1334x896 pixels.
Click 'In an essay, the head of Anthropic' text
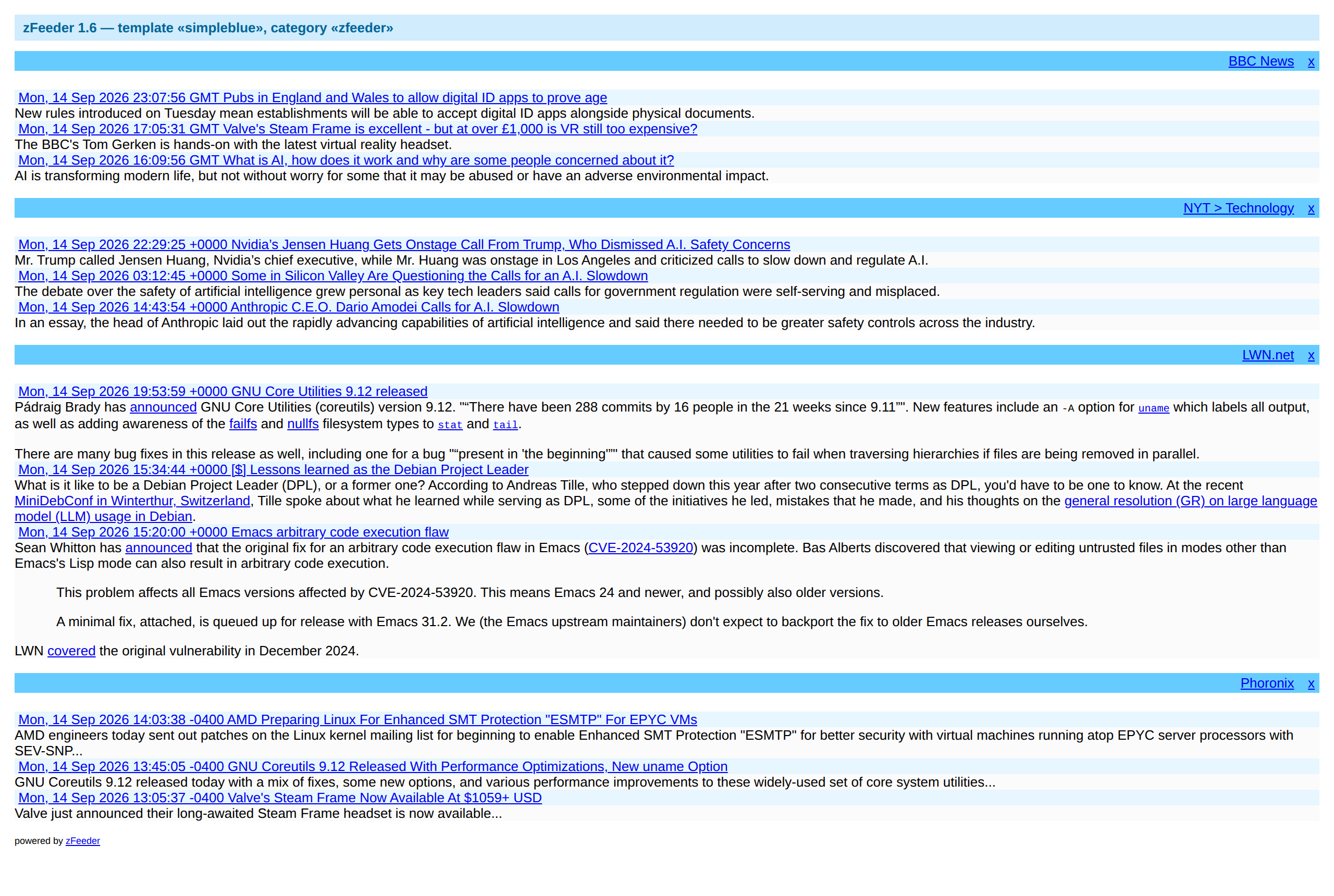tap(525, 323)
